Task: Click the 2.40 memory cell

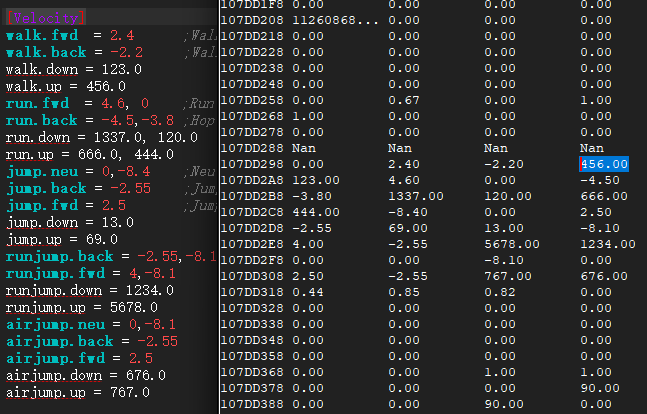Action: coord(404,164)
